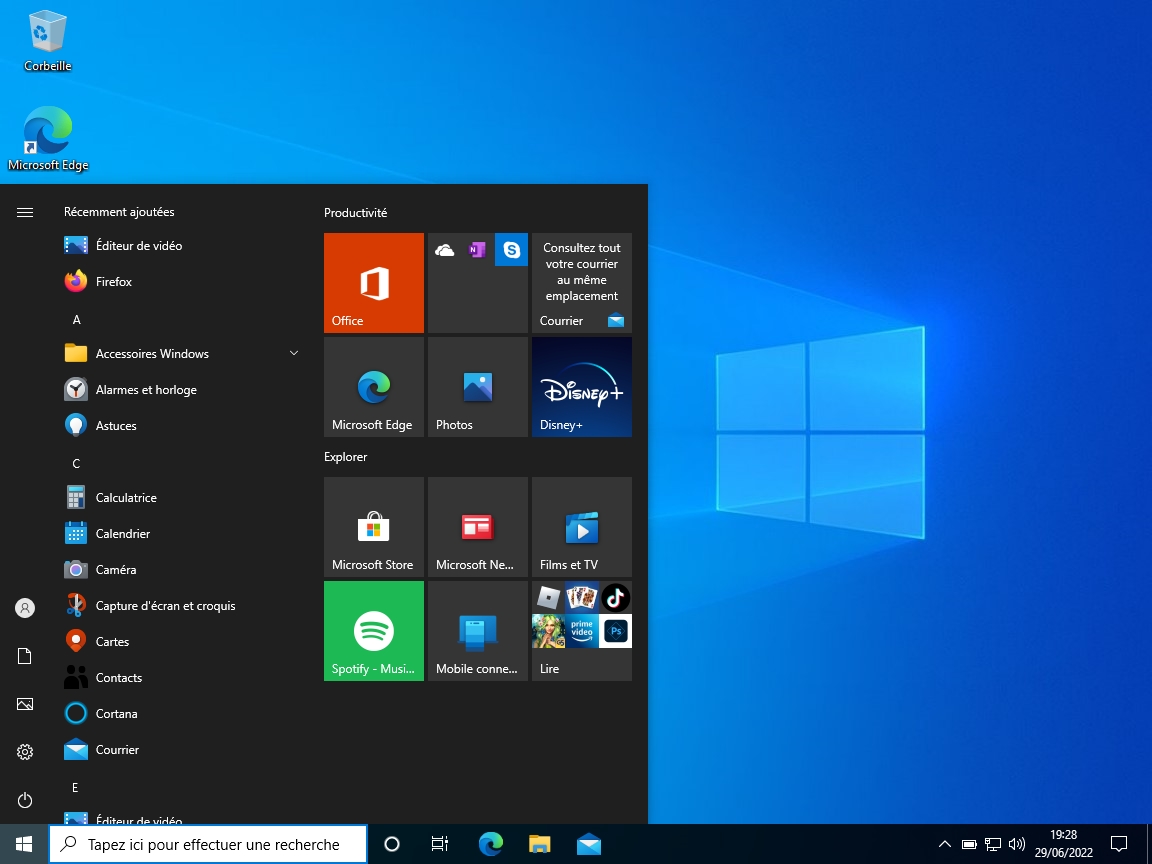Jump to letter C in app list

tap(76, 464)
